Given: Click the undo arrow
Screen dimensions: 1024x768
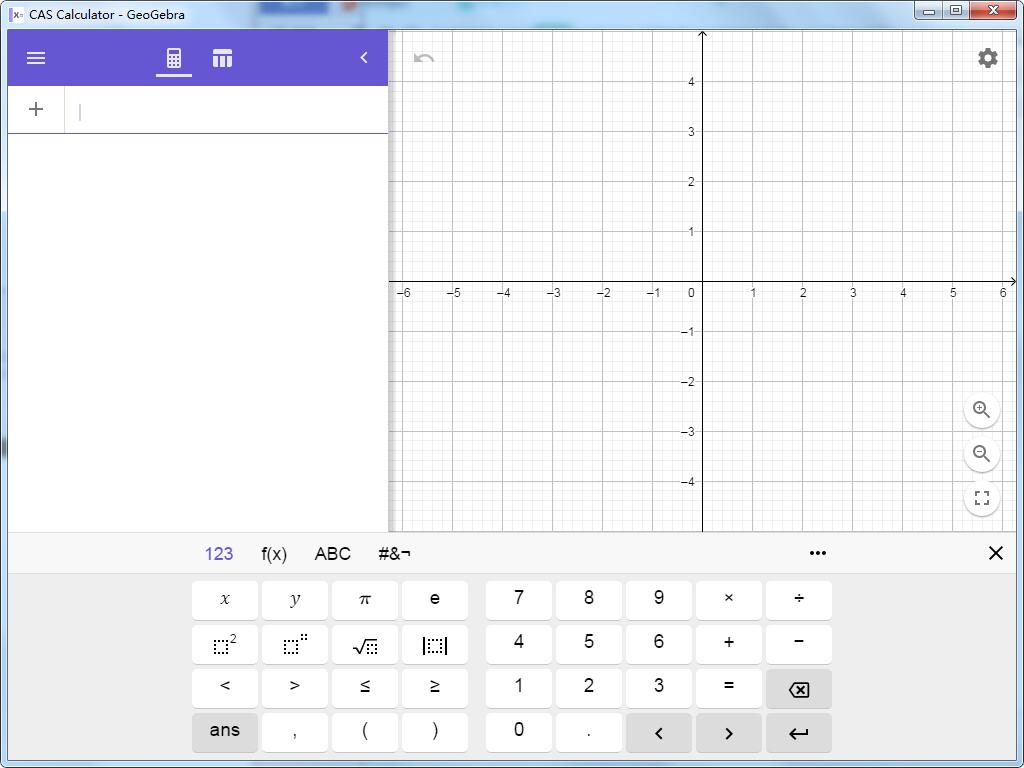Looking at the screenshot, I should (x=423, y=58).
